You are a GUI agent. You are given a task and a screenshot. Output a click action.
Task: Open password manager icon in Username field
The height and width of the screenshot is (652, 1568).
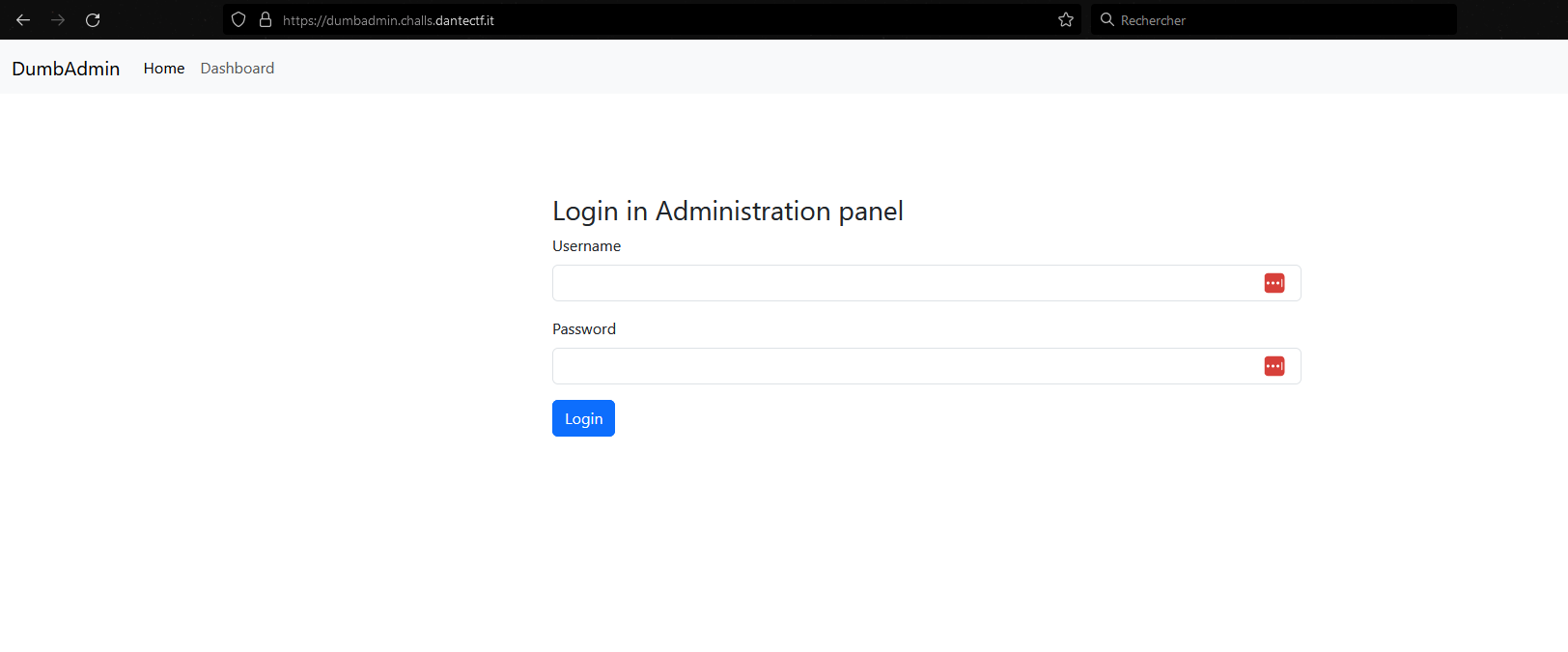pyautogui.click(x=1274, y=283)
